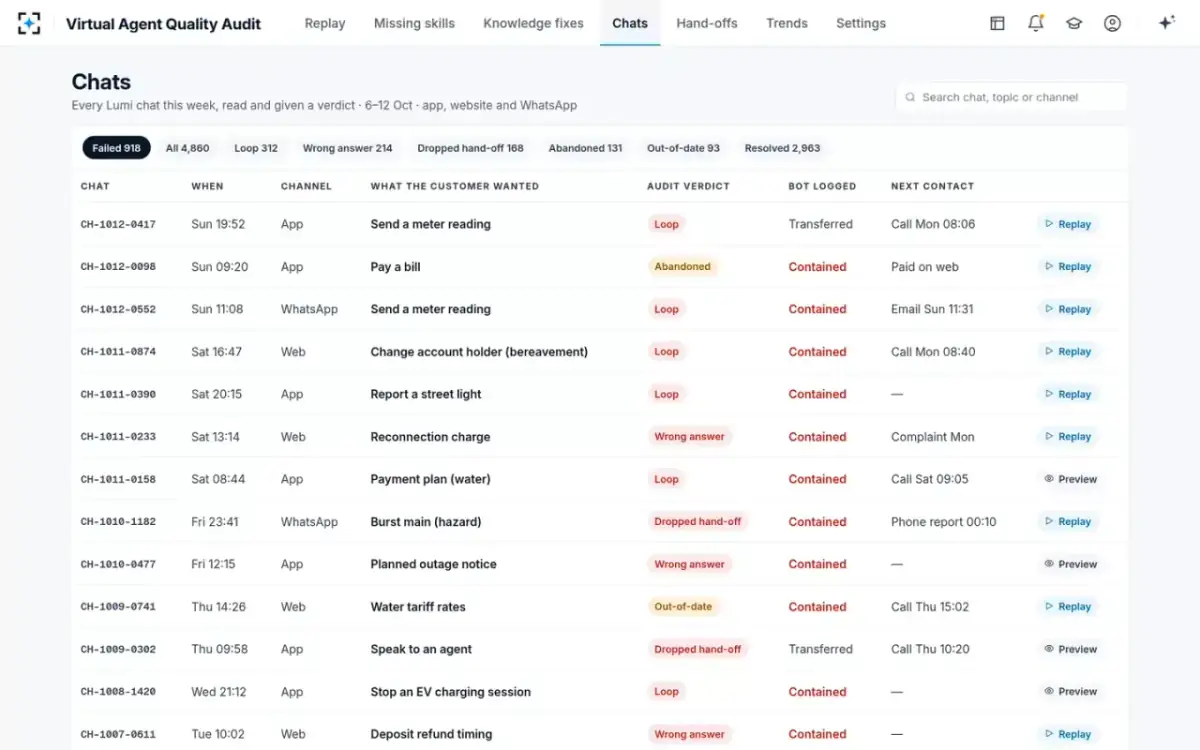Replay the Burst main (hazard) chat
This screenshot has height=750, width=1200.
coord(1068,522)
